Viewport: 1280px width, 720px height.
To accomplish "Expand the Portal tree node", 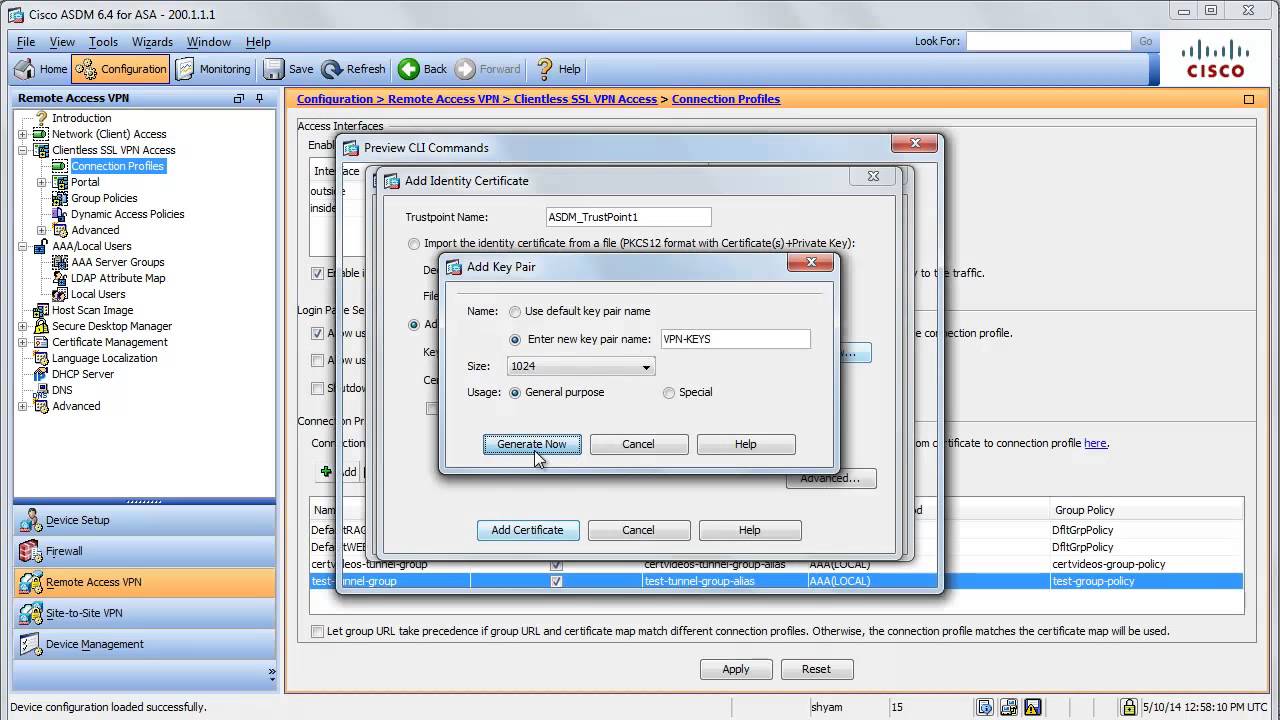I will click(42, 182).
